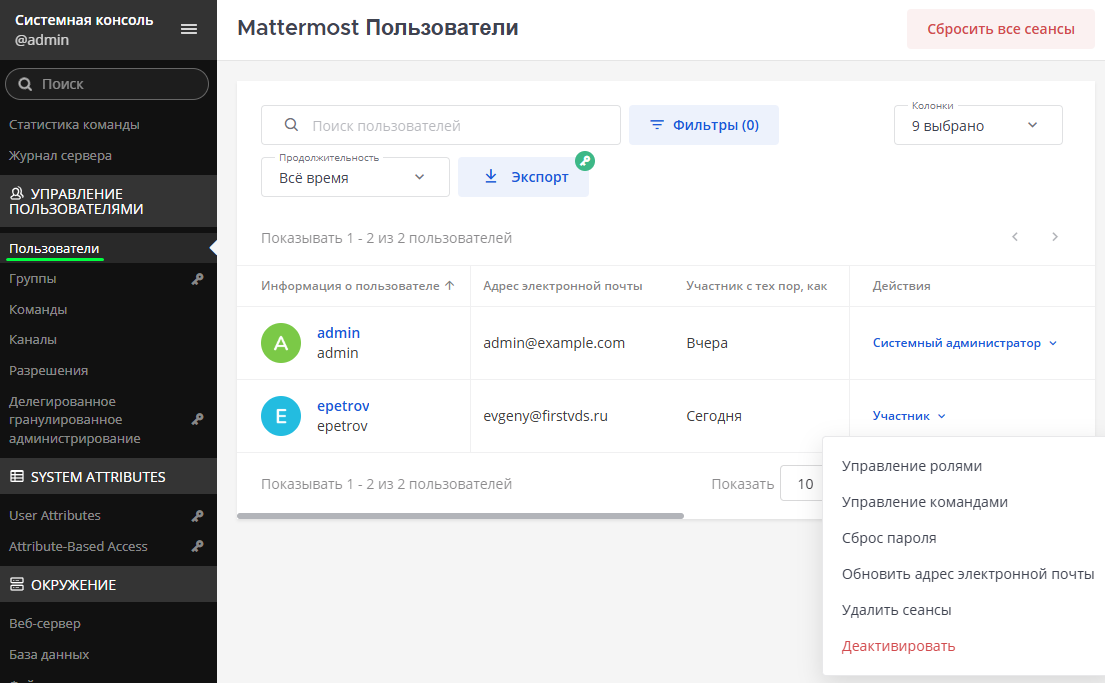
Task: Open the Колонки 9 выбрано dropdown
Action: 978,125
